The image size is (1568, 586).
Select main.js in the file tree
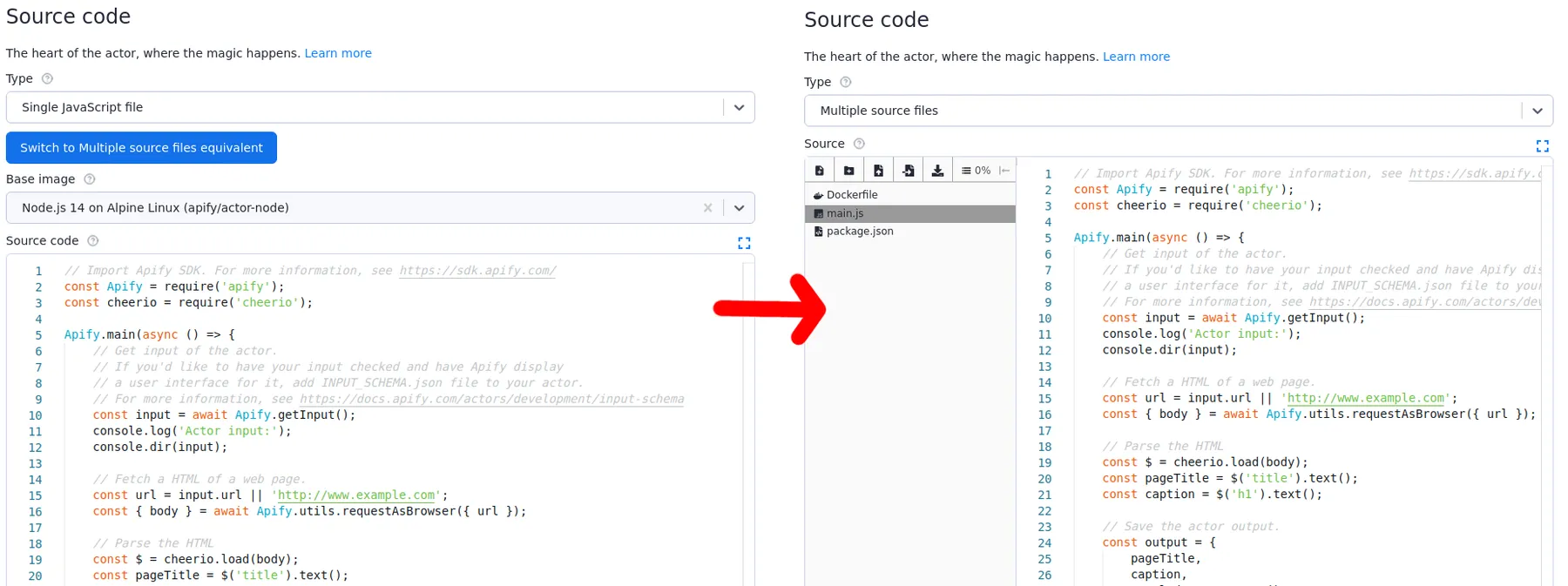pos(910,213)
